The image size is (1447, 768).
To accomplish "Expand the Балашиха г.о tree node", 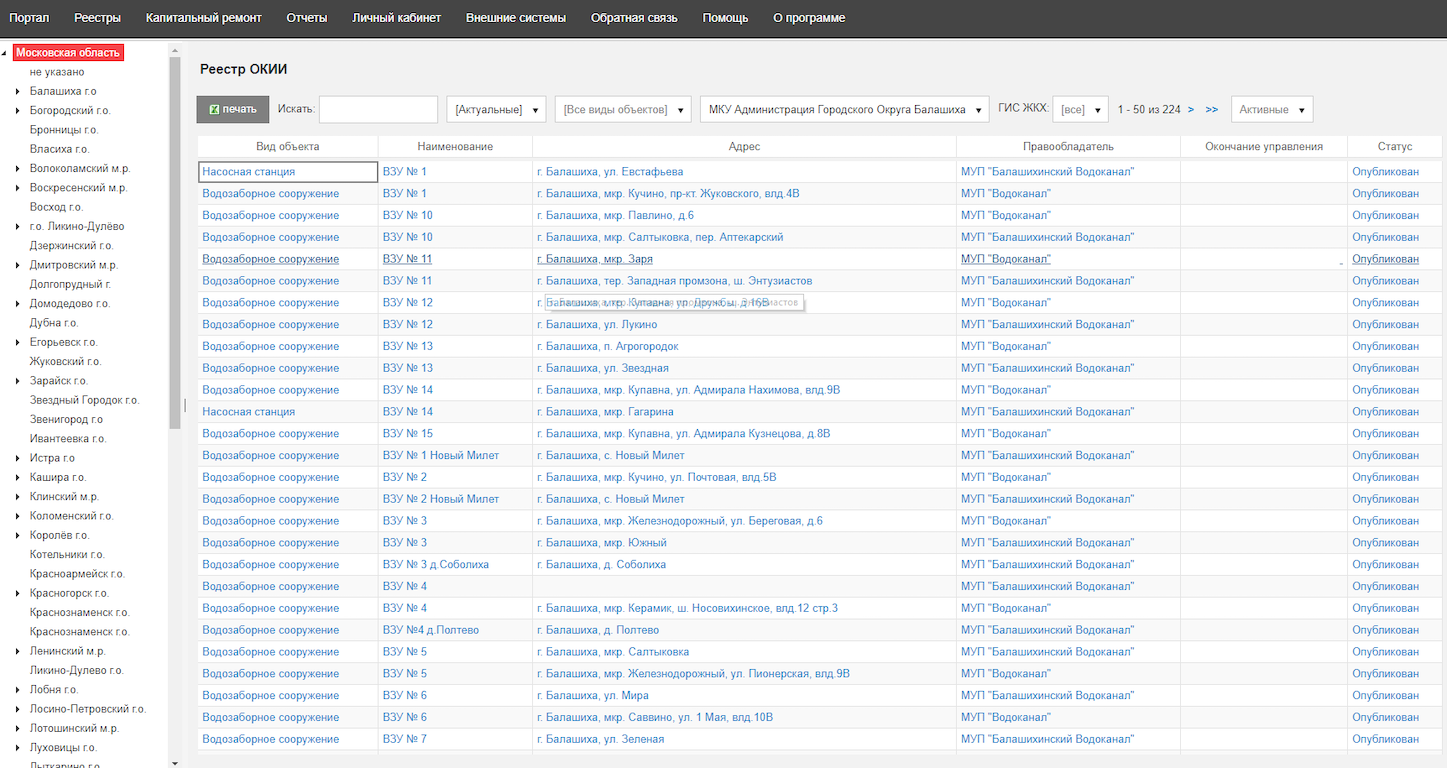I will (18, 92).
